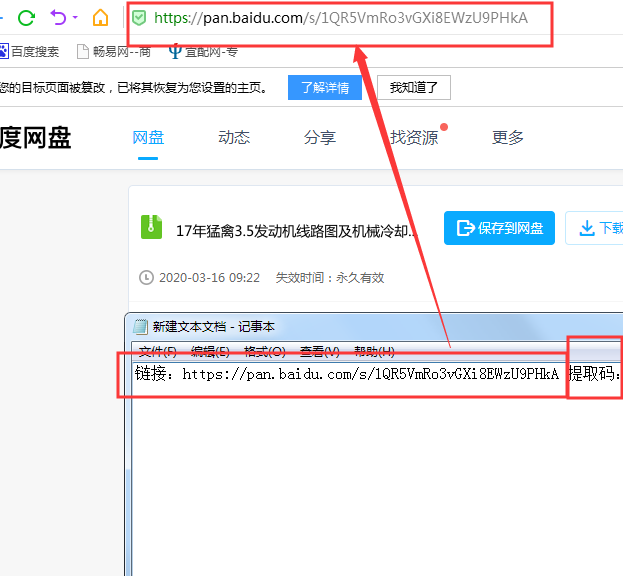
Task: Click the clock icon beside share date
Action: 146,278
